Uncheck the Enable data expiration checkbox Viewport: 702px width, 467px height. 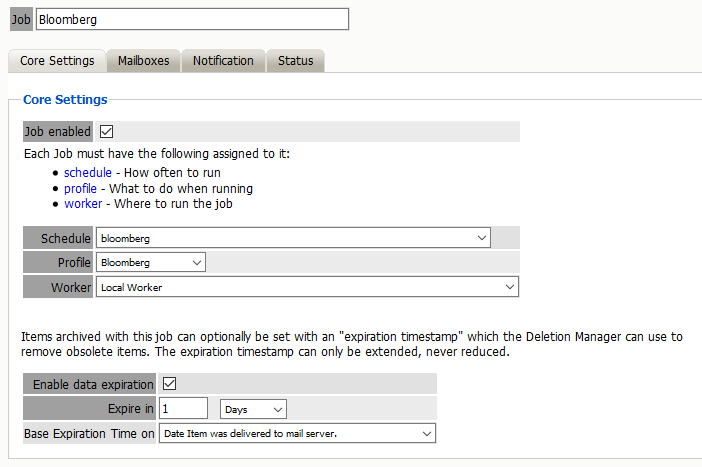point(169,384)
